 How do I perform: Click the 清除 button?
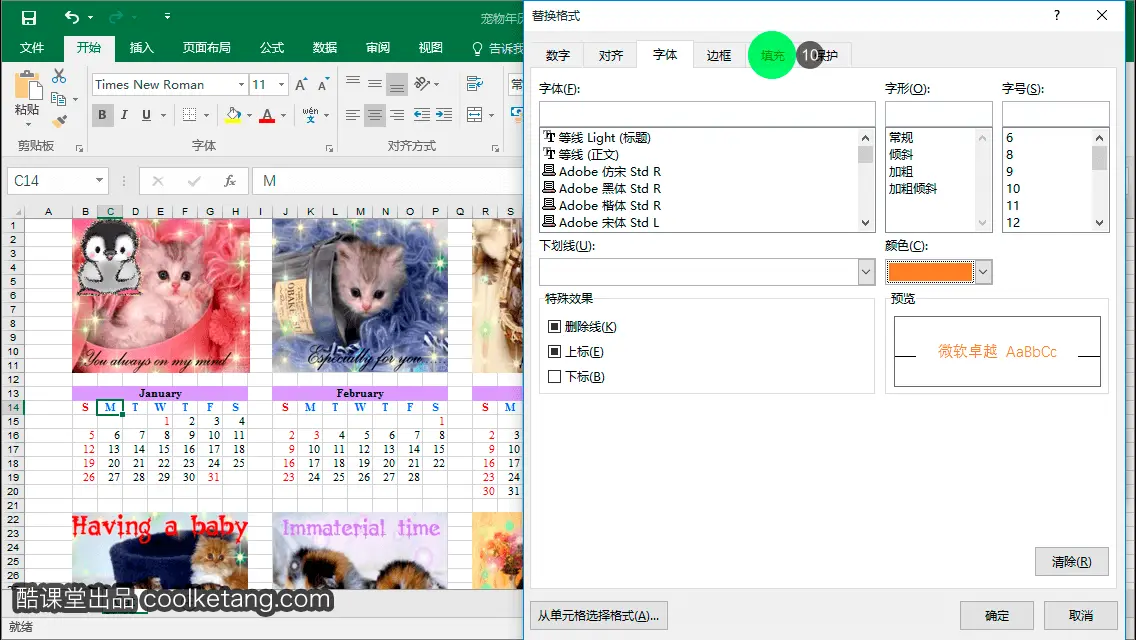click(x=1072, y=562)
